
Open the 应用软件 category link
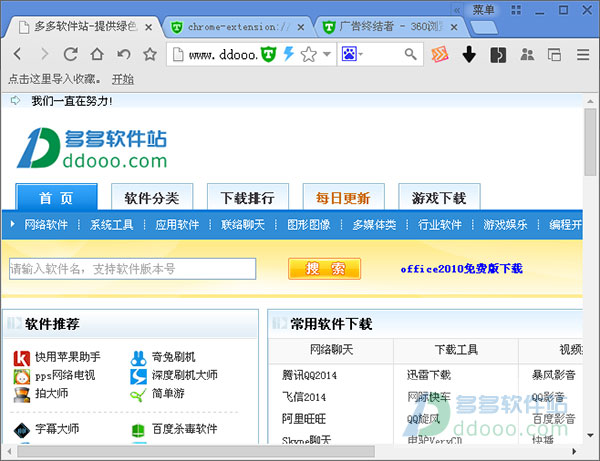coord(177,225)
